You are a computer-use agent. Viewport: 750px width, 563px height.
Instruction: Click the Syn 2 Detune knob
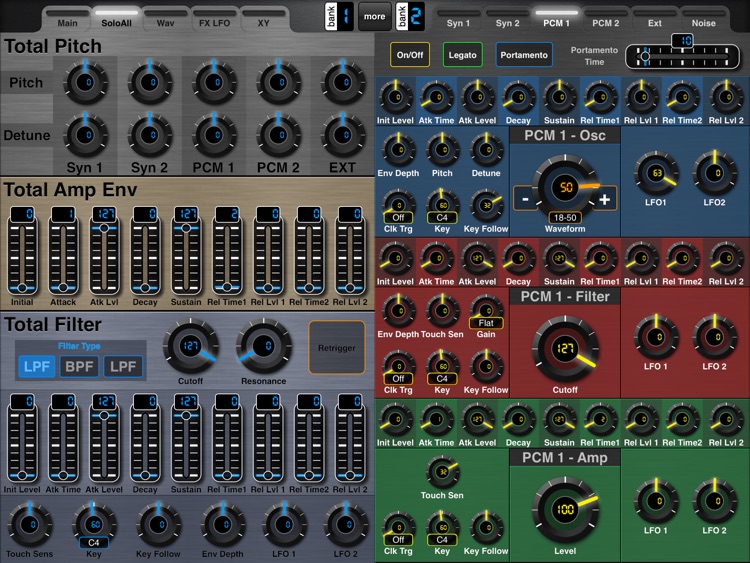click(x=150, y=135)
